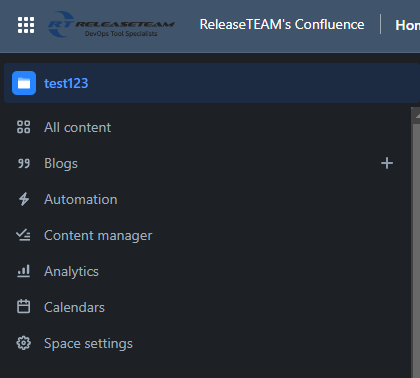This screenshot has height=378, width=420.
Task: Create a new blog with plus button
Action: tap(387, 163)
